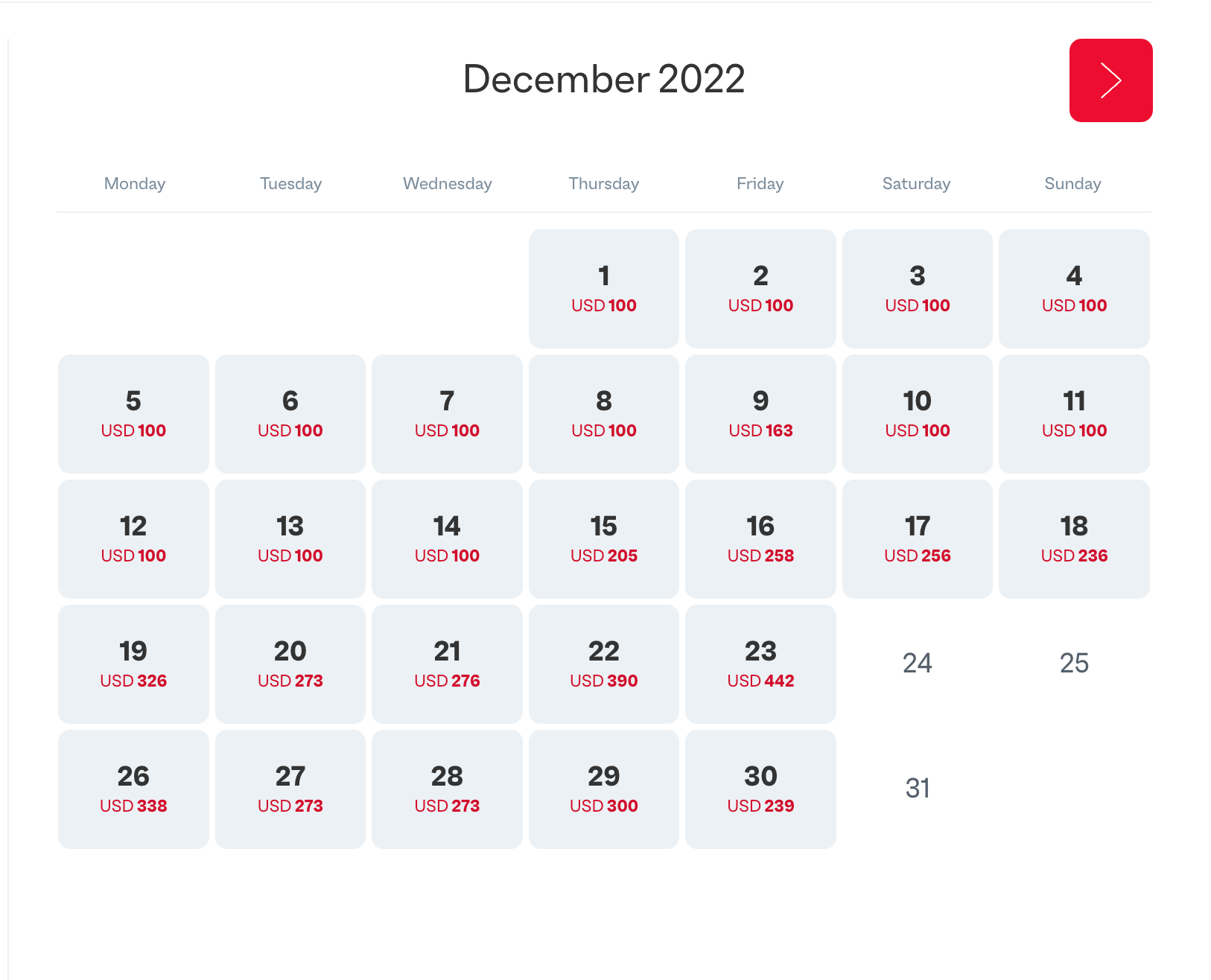The image size is (1211, 980).
Task: Click December 22 at USD 390
Action: (x=603, y=664)
